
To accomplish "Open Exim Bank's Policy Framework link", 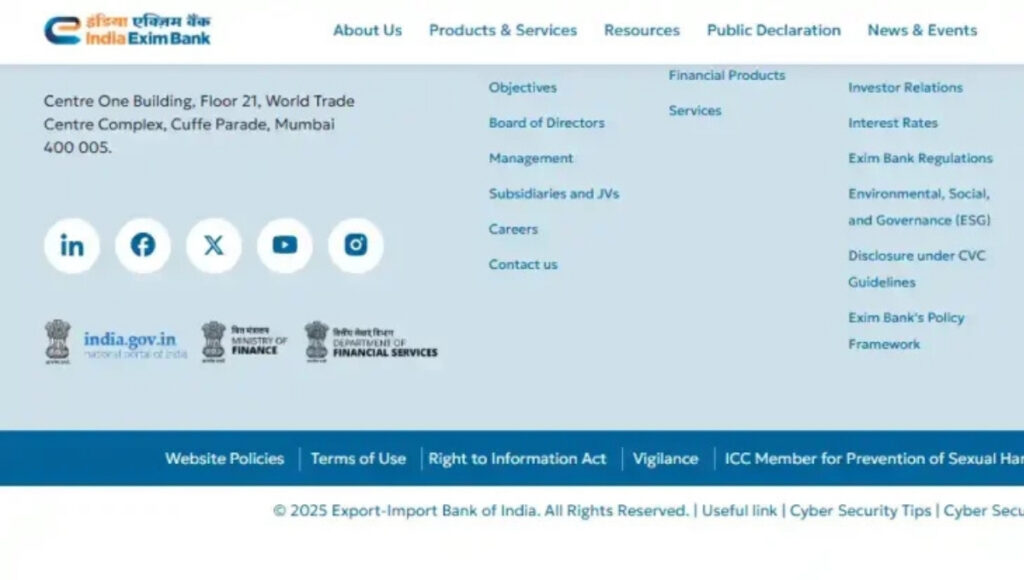I will tap(906, 331).
